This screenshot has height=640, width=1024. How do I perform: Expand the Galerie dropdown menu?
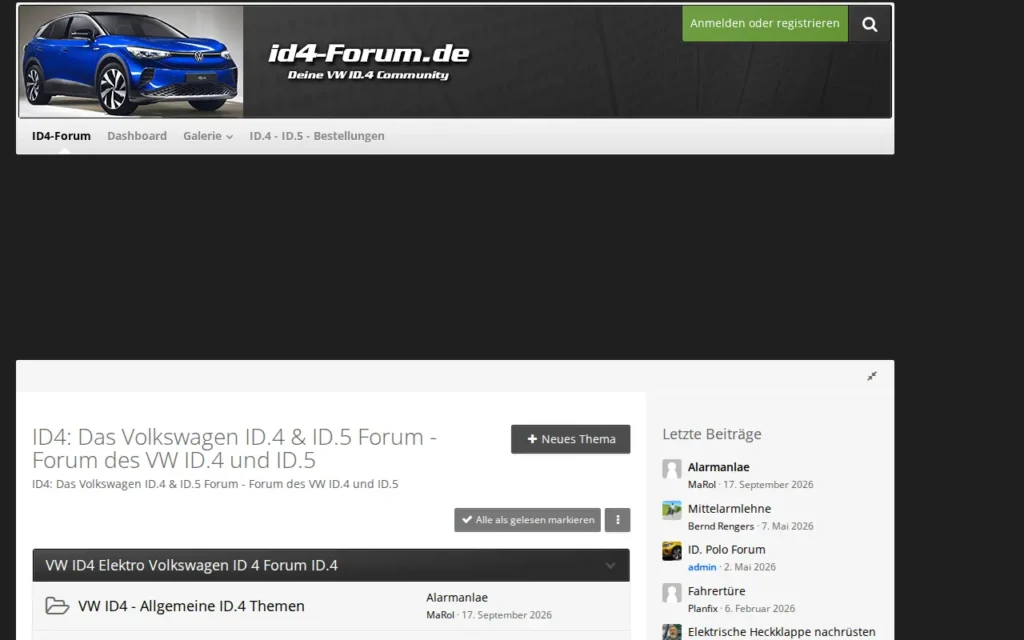(x=208, y=136)
